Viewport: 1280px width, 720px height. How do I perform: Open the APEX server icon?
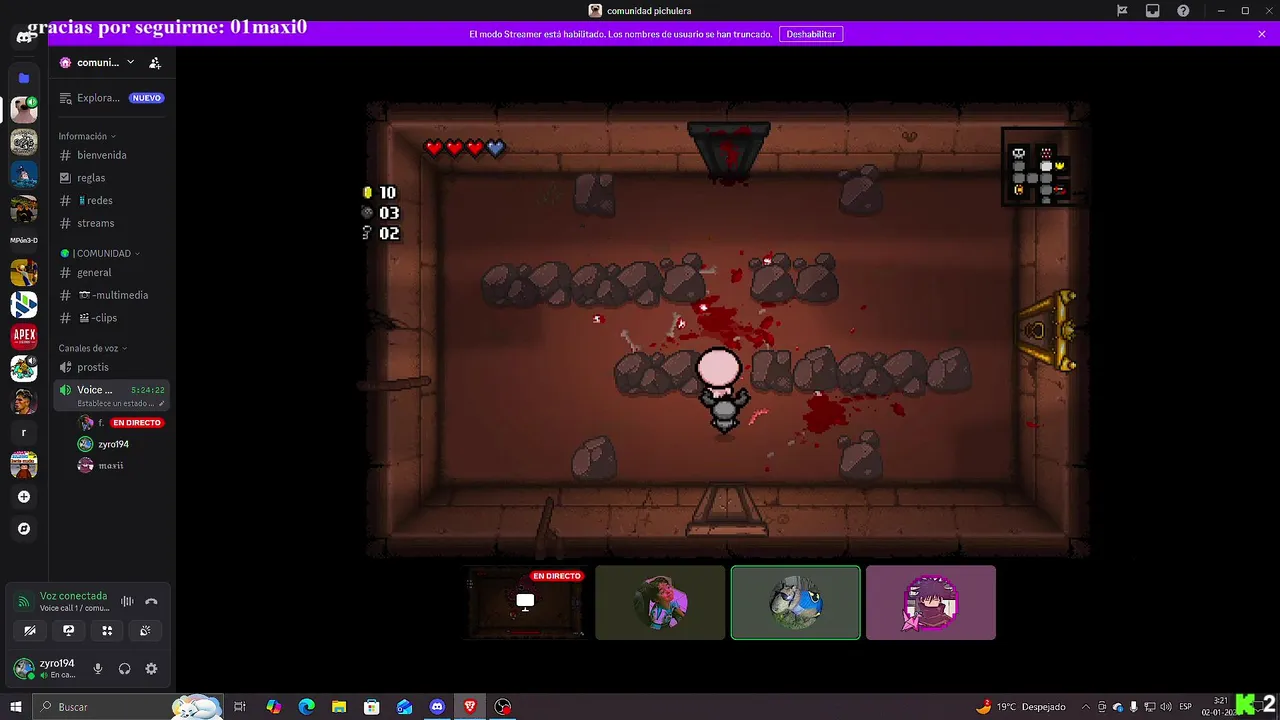24,336
